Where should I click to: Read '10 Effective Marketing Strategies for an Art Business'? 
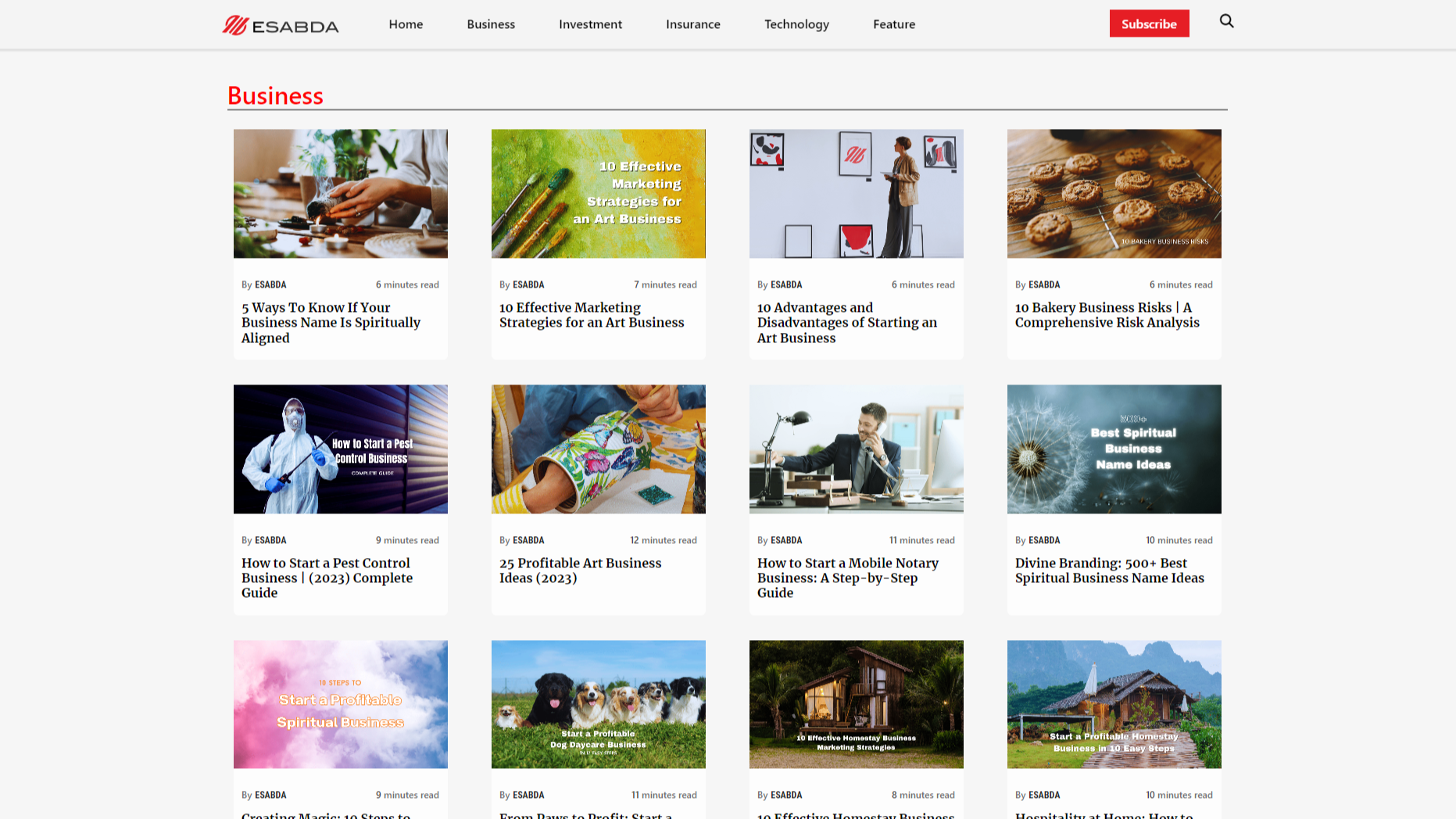591,315
